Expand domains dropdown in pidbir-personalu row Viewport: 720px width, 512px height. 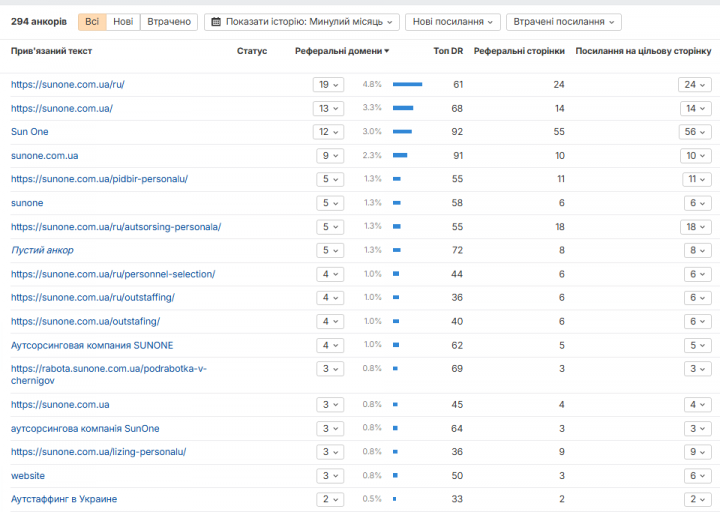tap(330, 179)
